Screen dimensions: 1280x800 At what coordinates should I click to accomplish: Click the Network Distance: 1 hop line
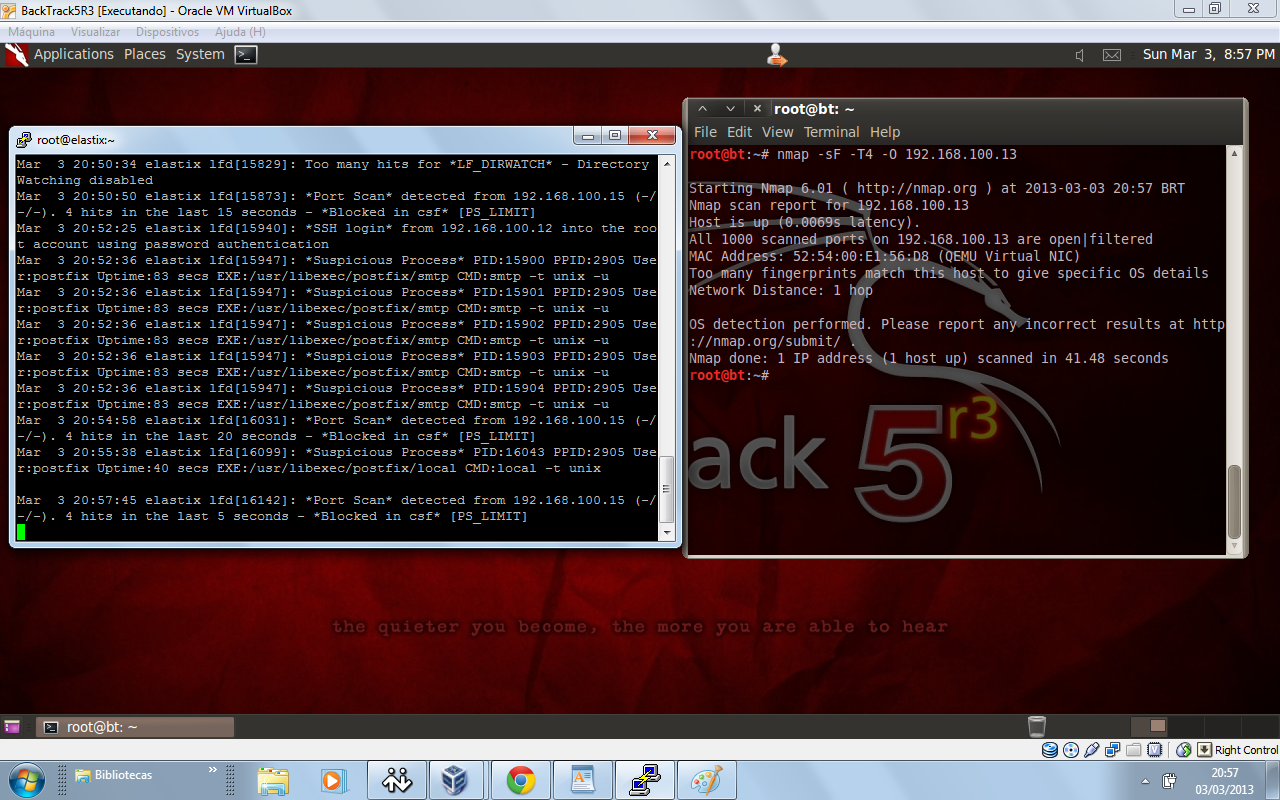pos(781,290)
